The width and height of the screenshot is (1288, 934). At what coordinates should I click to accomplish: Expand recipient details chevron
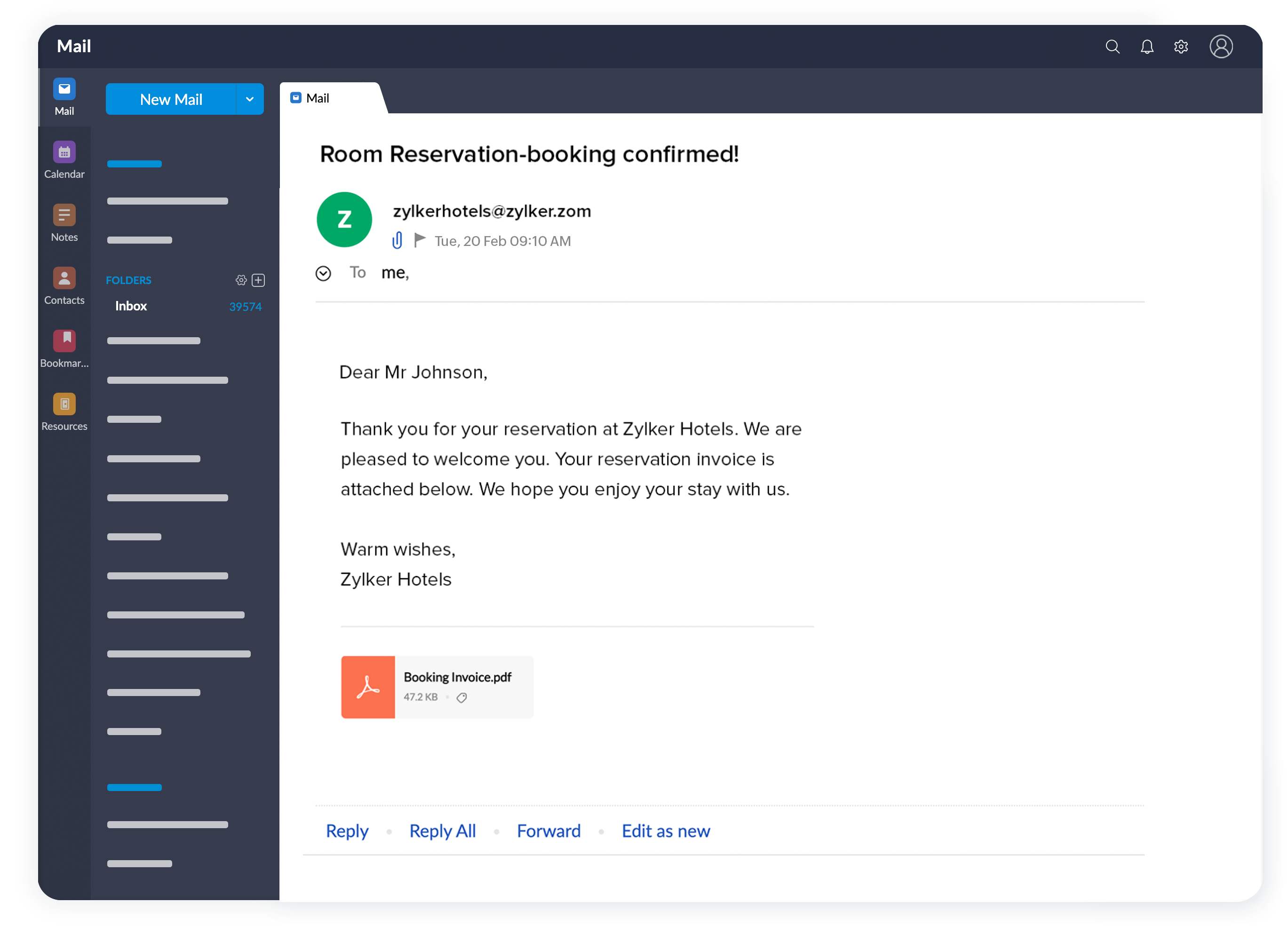tap(323, 274)
